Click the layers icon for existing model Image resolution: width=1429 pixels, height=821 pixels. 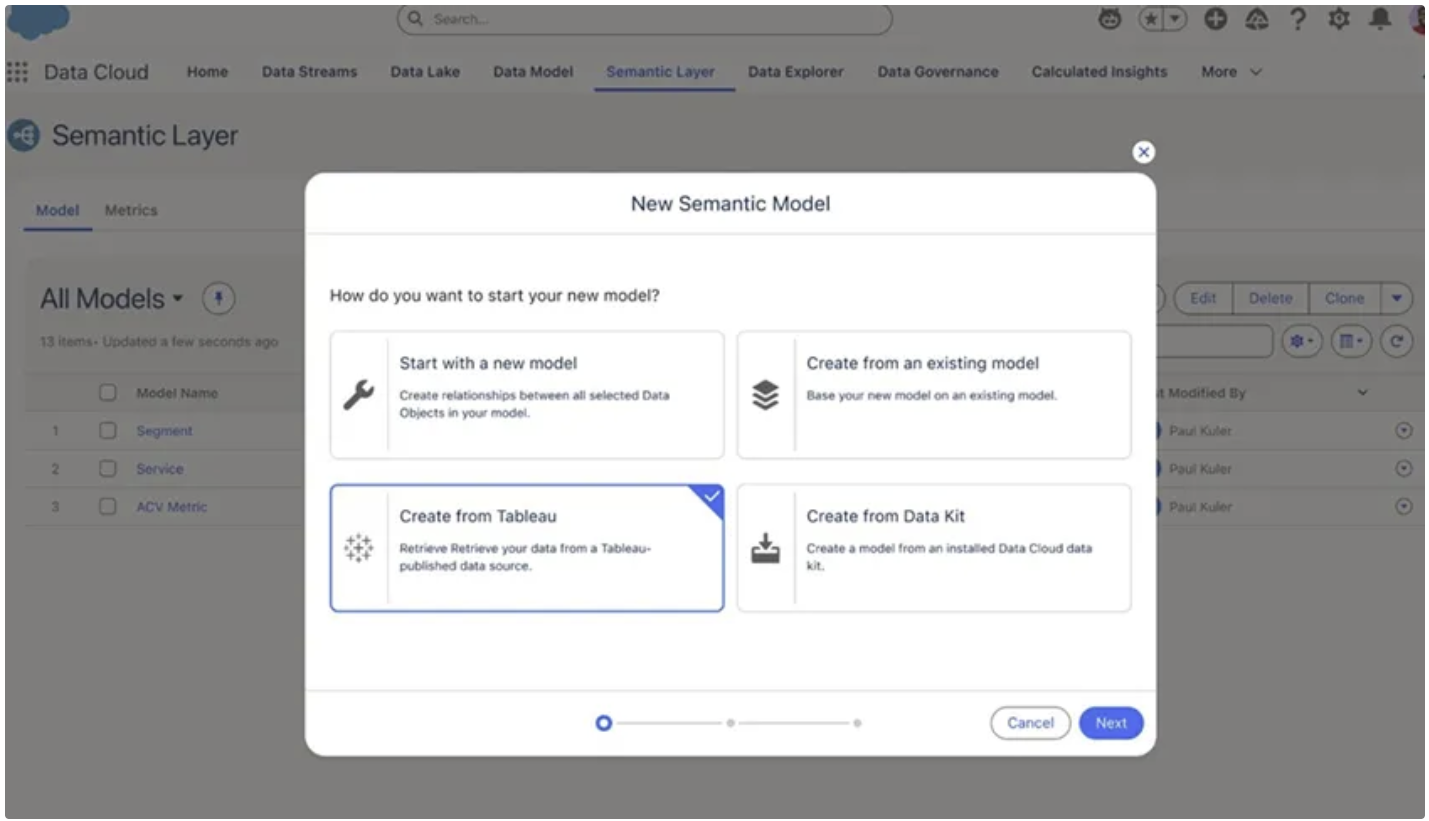tap(765, 395)
